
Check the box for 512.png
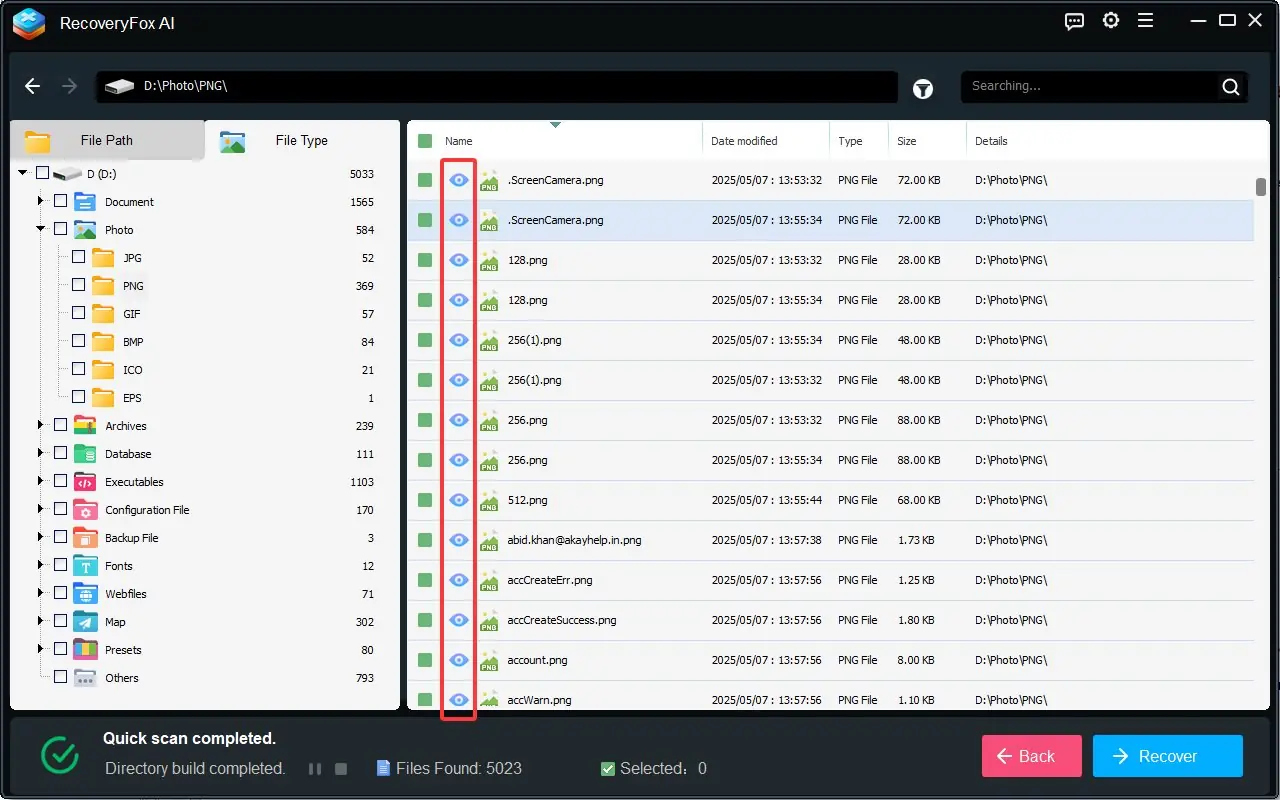(x=425, y=500)
